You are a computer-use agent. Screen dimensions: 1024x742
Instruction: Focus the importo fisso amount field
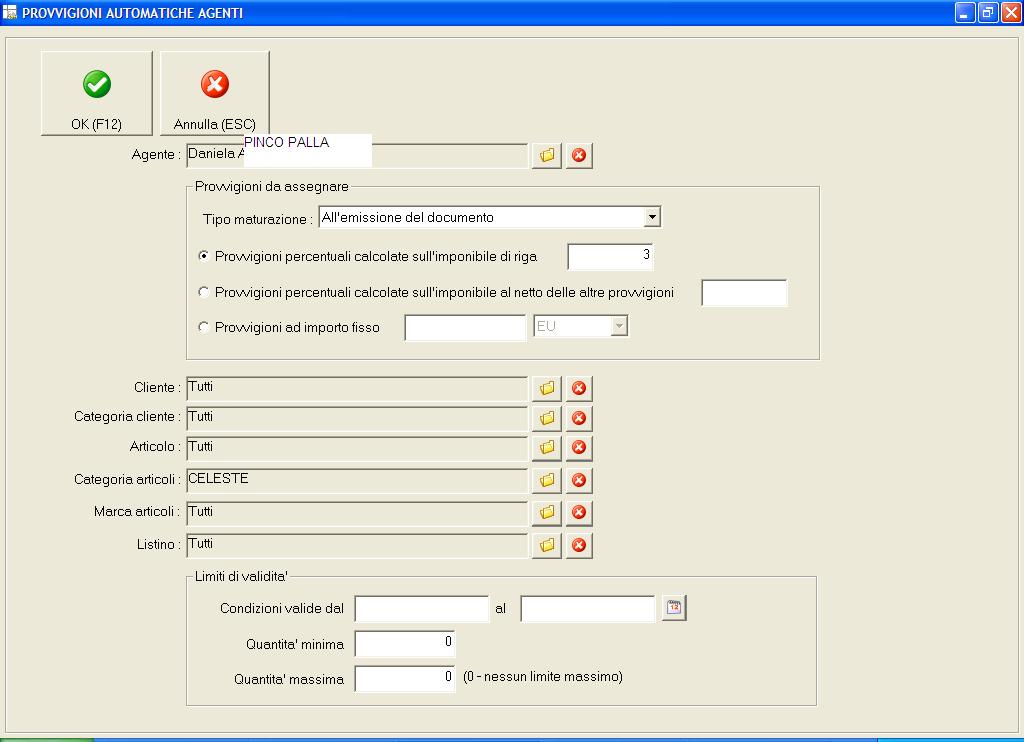click(465, 327)
